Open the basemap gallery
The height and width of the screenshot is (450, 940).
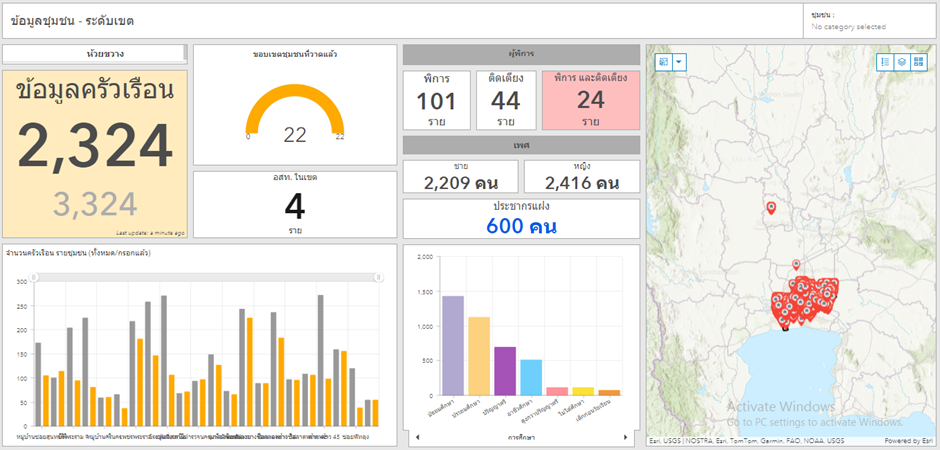tap(918, 62)
